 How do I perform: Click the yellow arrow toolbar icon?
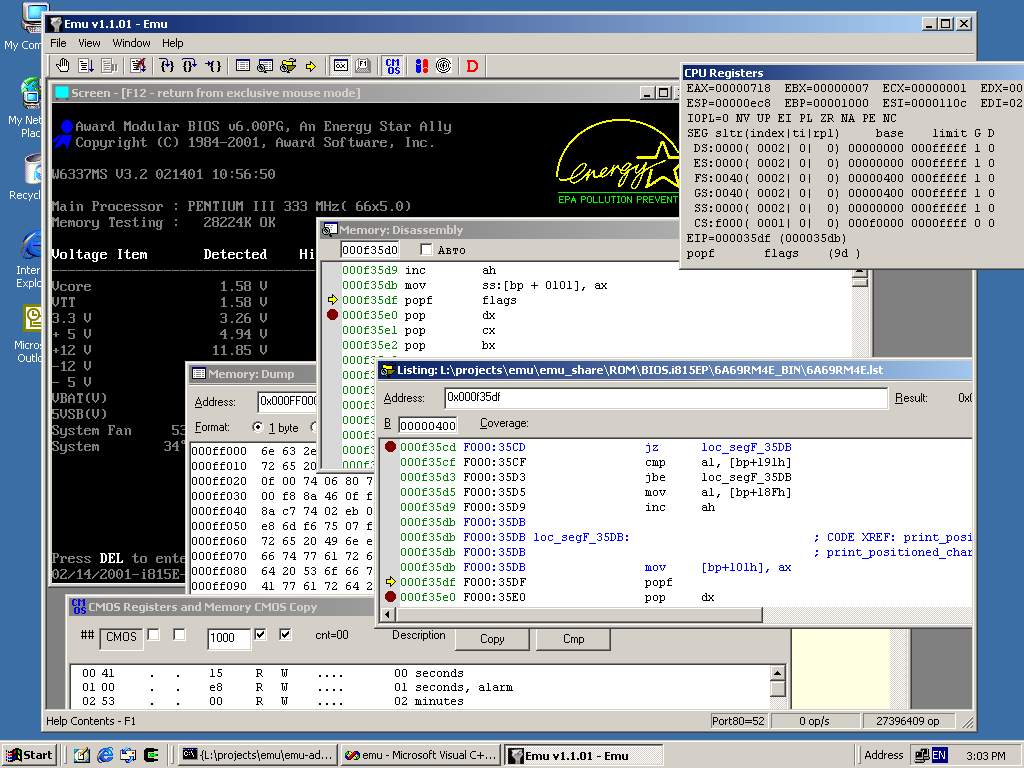311,66
